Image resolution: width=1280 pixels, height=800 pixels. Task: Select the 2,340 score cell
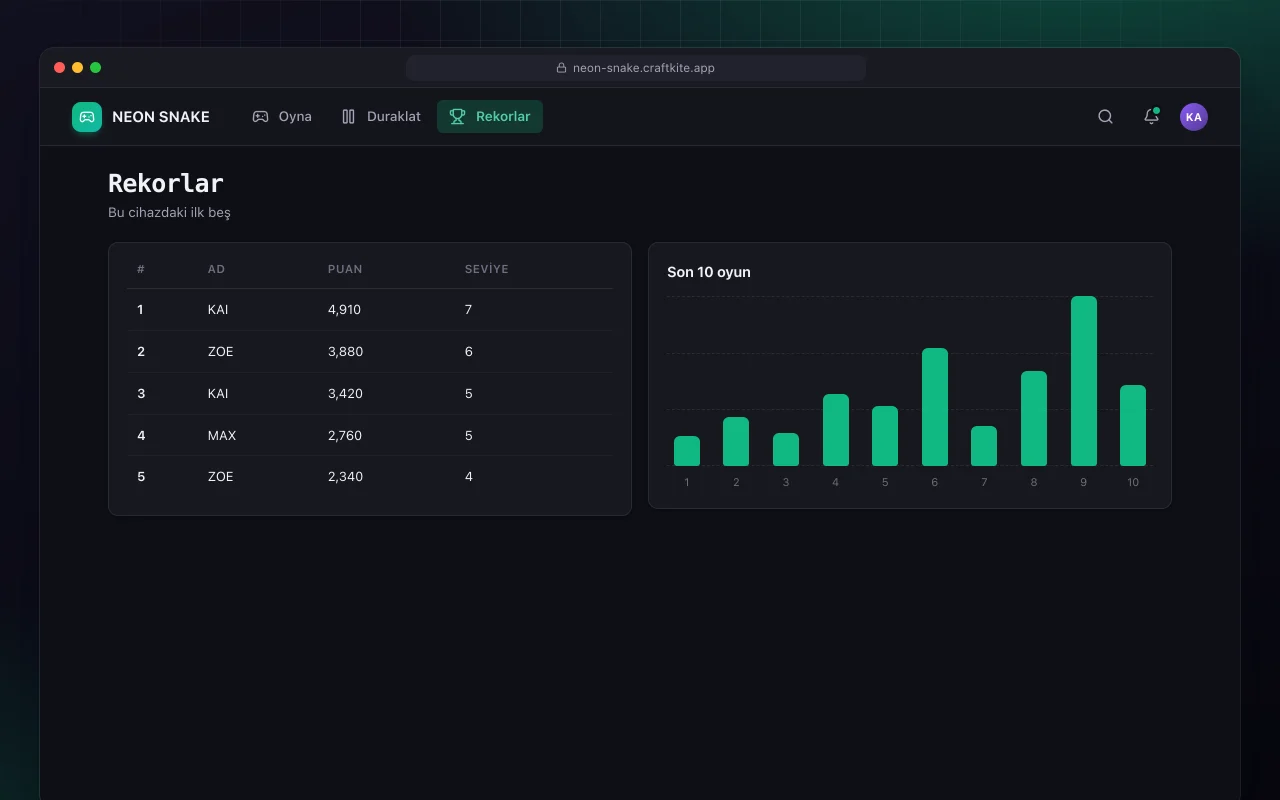point(345,477)
